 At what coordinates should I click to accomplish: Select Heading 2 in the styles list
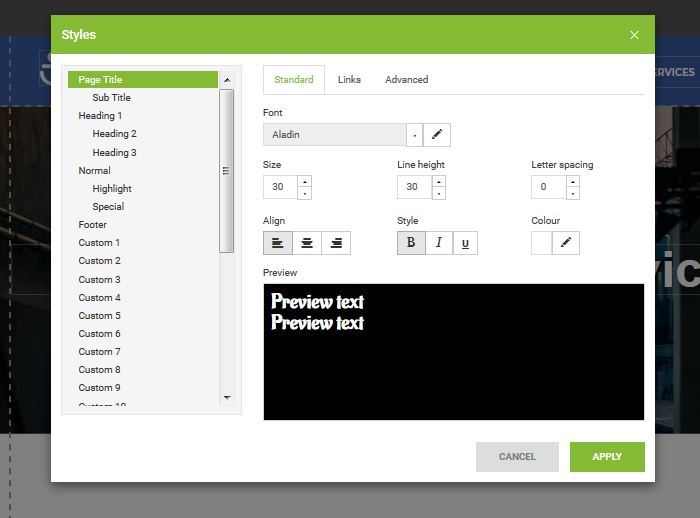pos(114,134)
